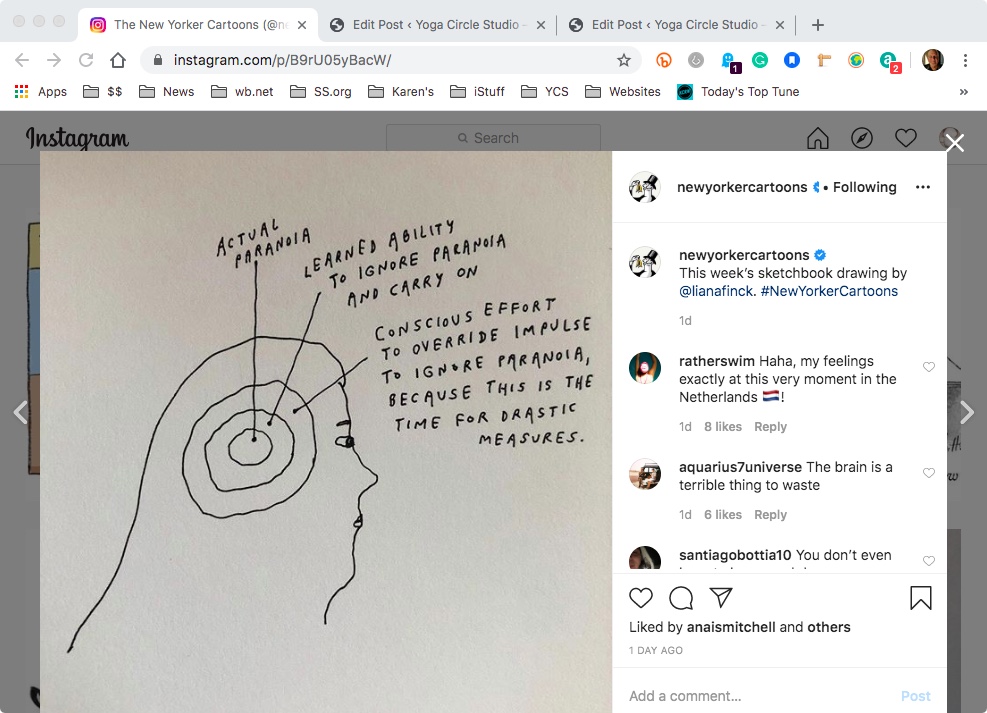
Task: Go to next post arrow
Action: tap(967, 413)
